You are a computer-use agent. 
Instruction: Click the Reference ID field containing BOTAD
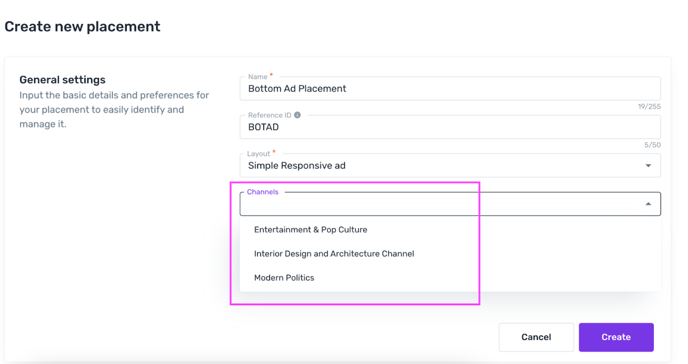(x=450, y=127)
